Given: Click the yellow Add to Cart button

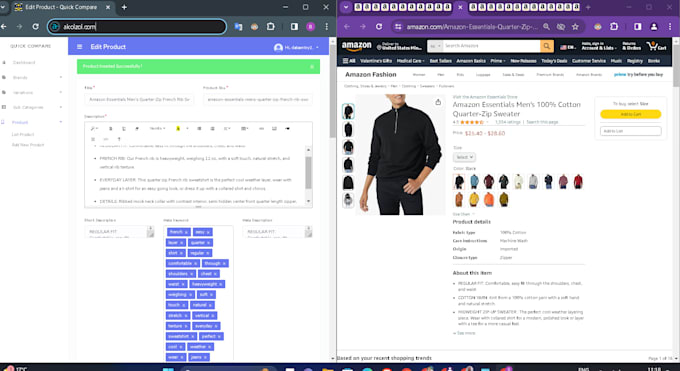Looking at the screenshot, I should pyautogui.click(x=631, y=114).
